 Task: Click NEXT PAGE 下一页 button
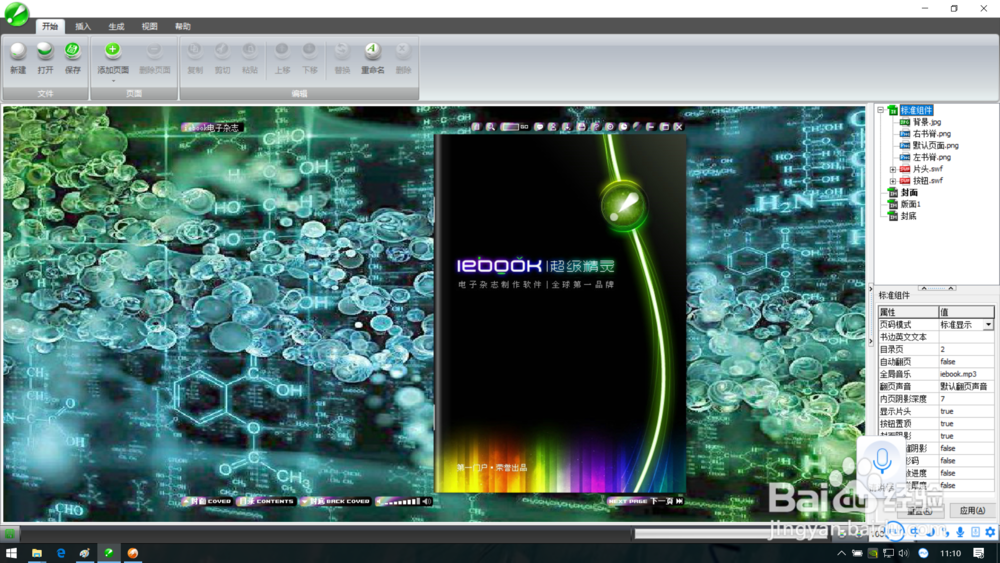pos(645,501)
